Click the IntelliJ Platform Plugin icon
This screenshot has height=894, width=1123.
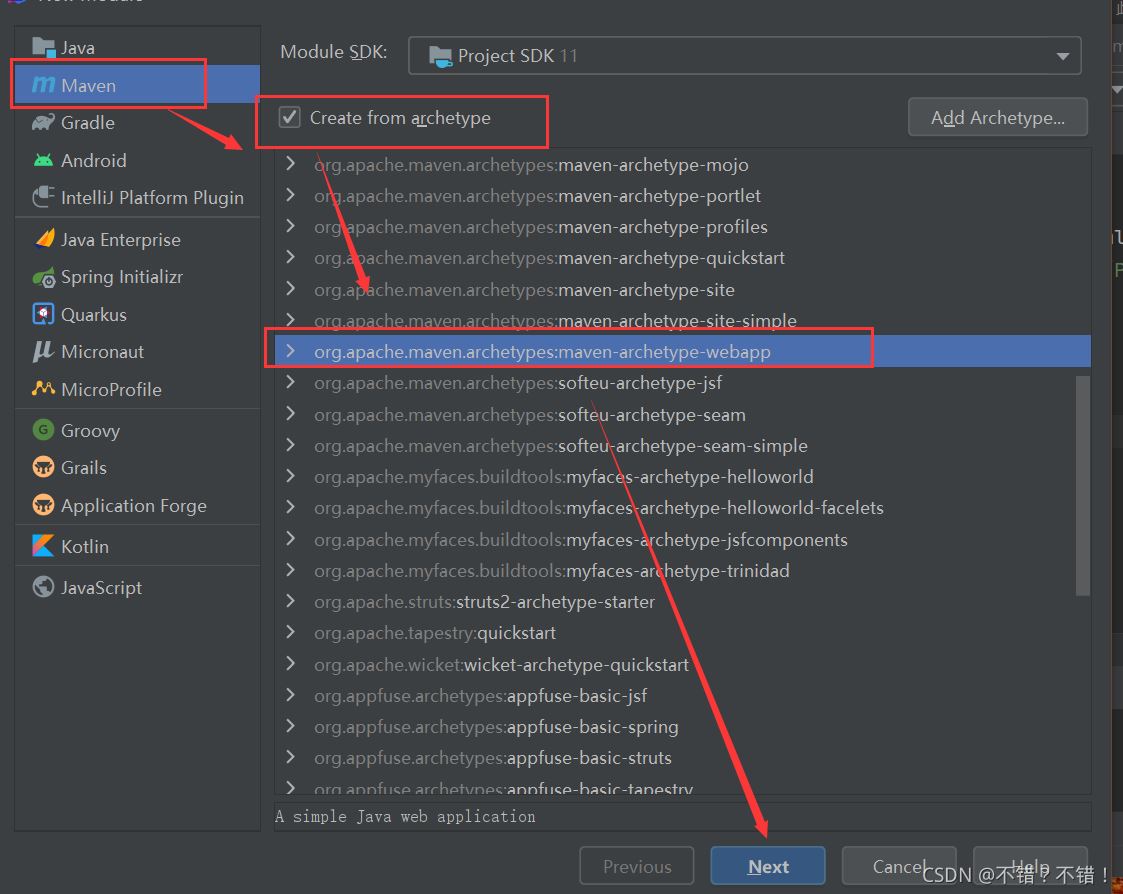pos(44,197)
